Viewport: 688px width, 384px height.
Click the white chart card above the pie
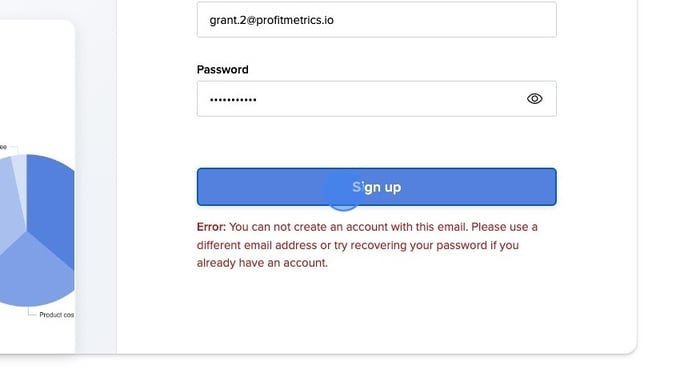click(37, 79)
